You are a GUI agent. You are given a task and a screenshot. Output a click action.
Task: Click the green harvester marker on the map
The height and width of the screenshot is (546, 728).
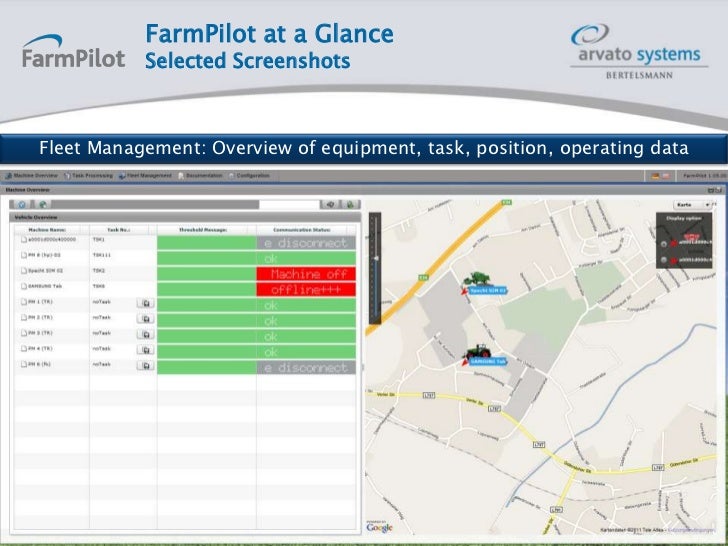(x=476, y=279)
